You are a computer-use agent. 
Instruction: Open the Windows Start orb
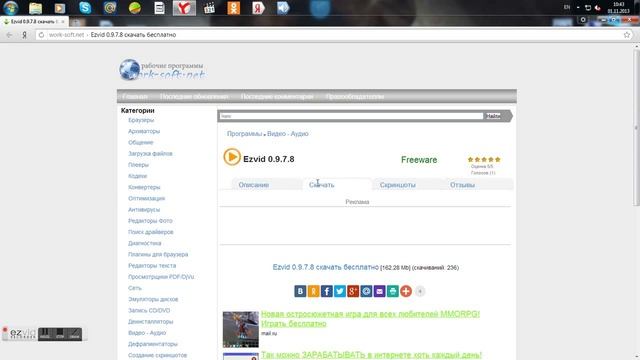pyautogui.click(x=11, y=8)
